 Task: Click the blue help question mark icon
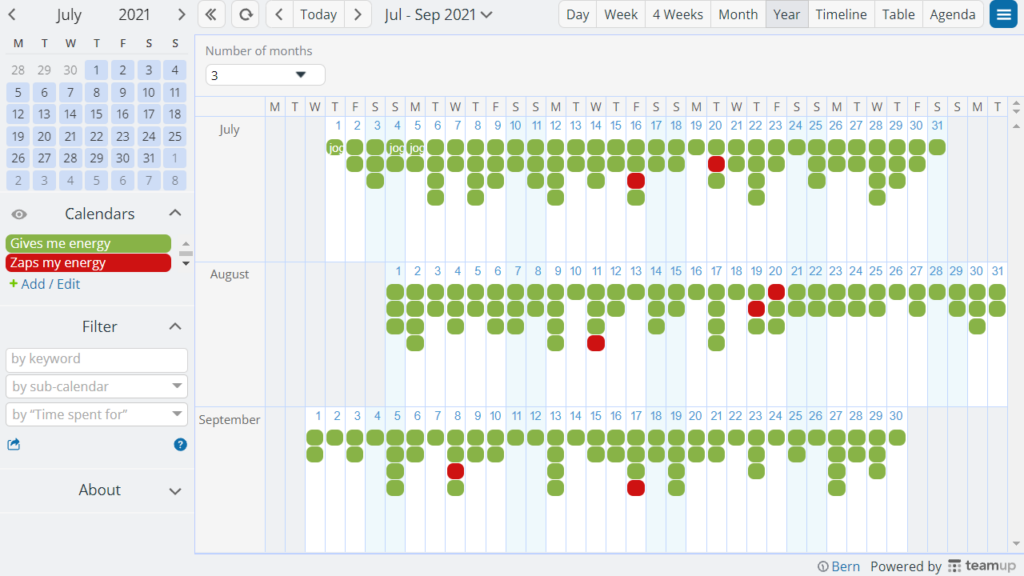(180, 444)
